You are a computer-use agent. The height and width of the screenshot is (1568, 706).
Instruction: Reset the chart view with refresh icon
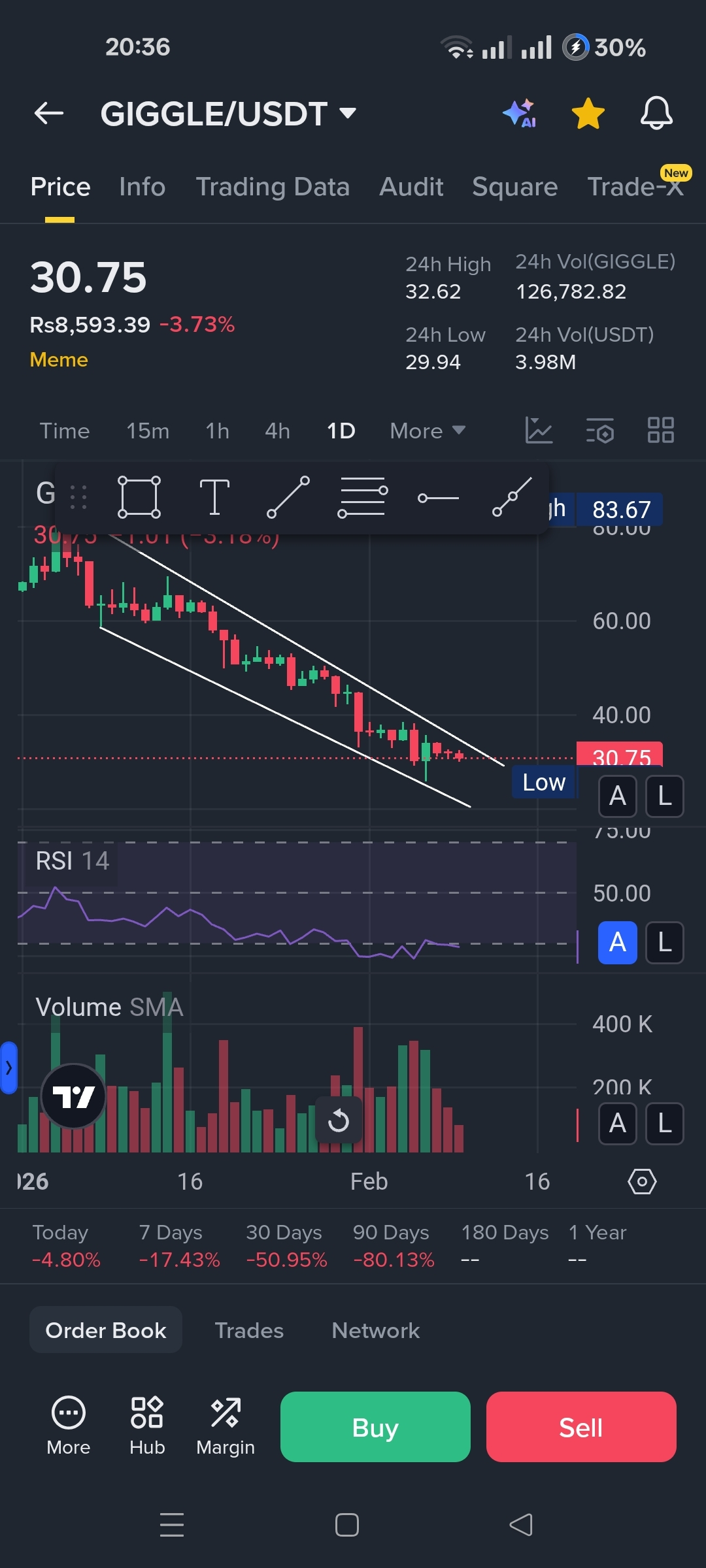coord(339,1120)
